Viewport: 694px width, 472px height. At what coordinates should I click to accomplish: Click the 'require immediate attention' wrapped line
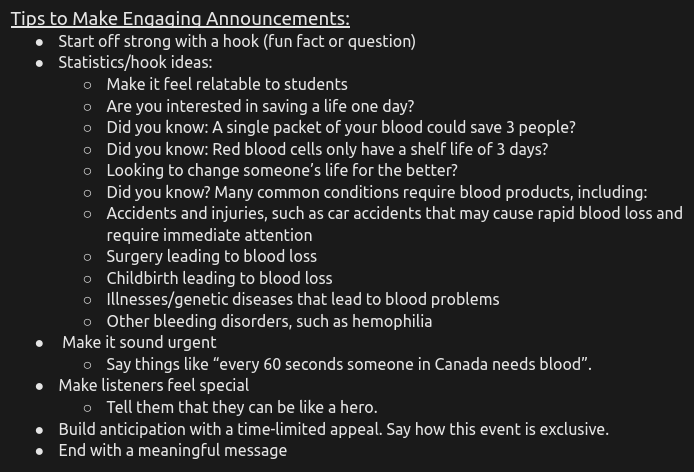(x=209, y=235)
